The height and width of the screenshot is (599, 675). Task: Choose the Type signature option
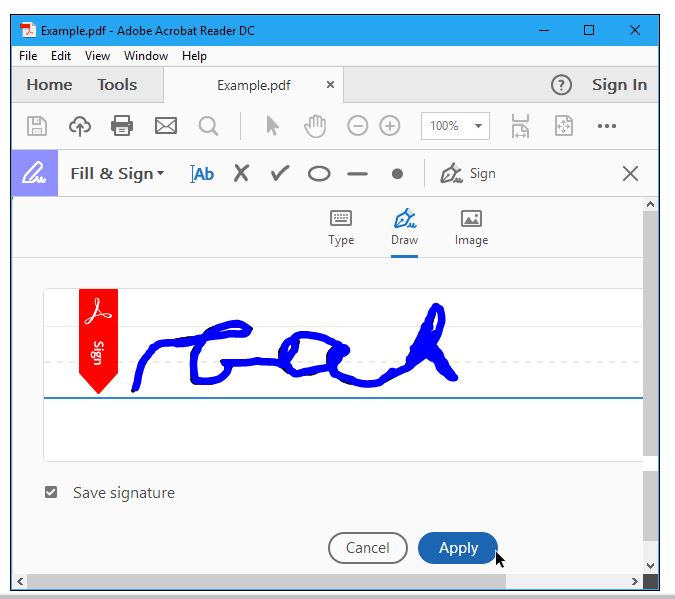coord(341,228)
